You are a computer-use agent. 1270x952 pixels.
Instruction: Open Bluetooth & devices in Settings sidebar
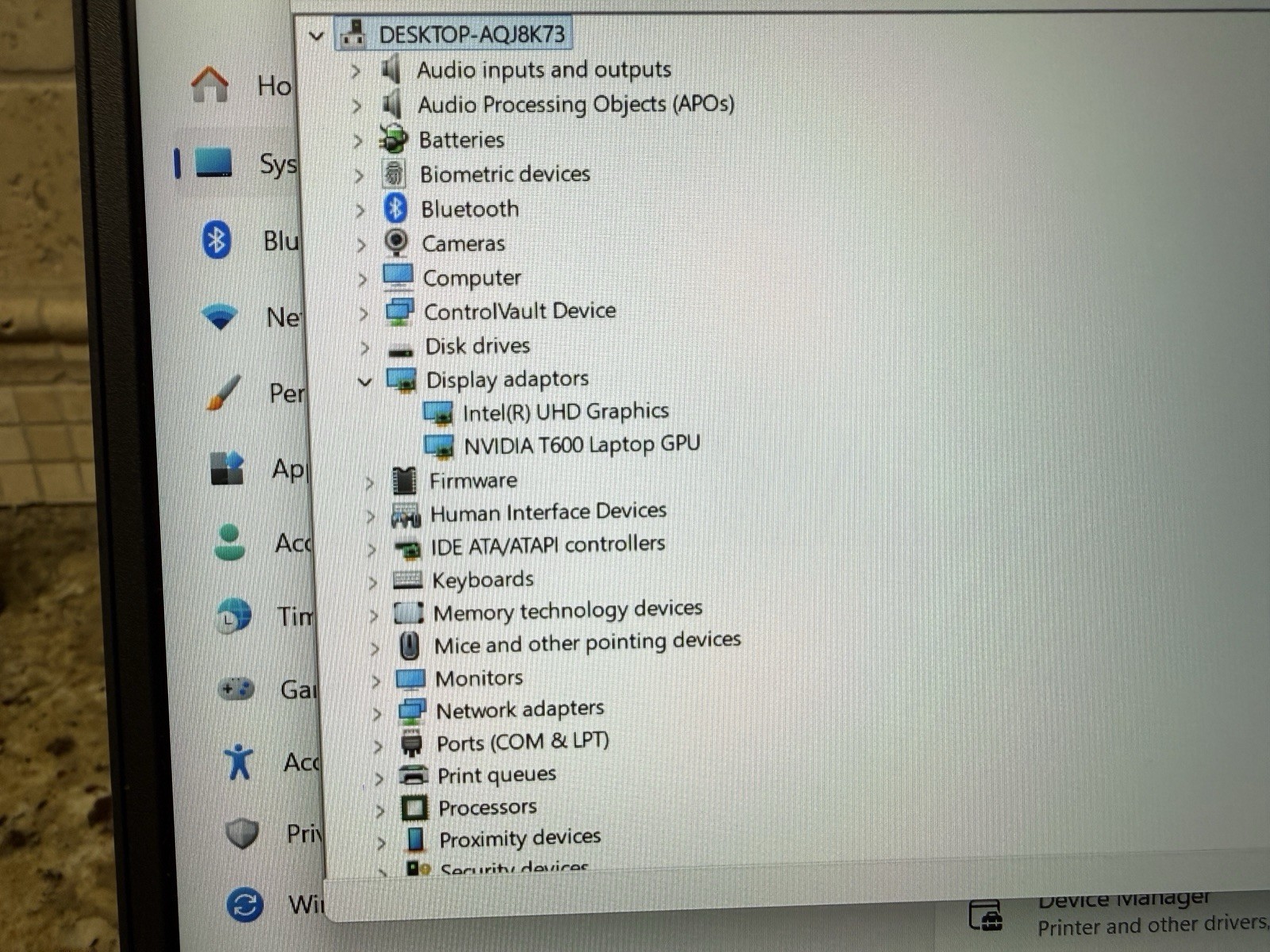coord(250,240)
